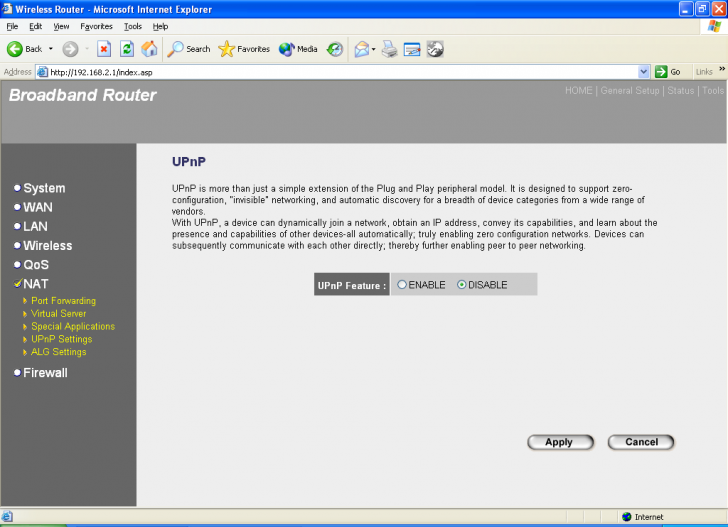Stop page loading with the red X icon

104,49
